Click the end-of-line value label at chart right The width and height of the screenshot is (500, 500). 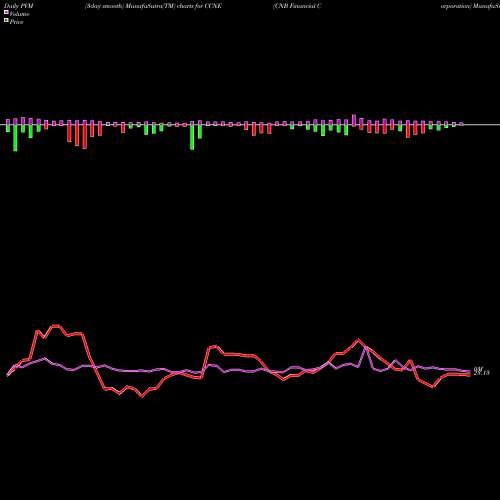pos(481,371)
